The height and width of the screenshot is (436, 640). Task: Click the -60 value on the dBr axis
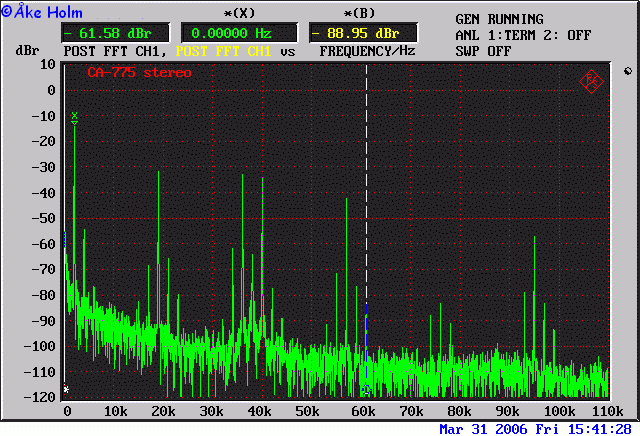point(43,244)
